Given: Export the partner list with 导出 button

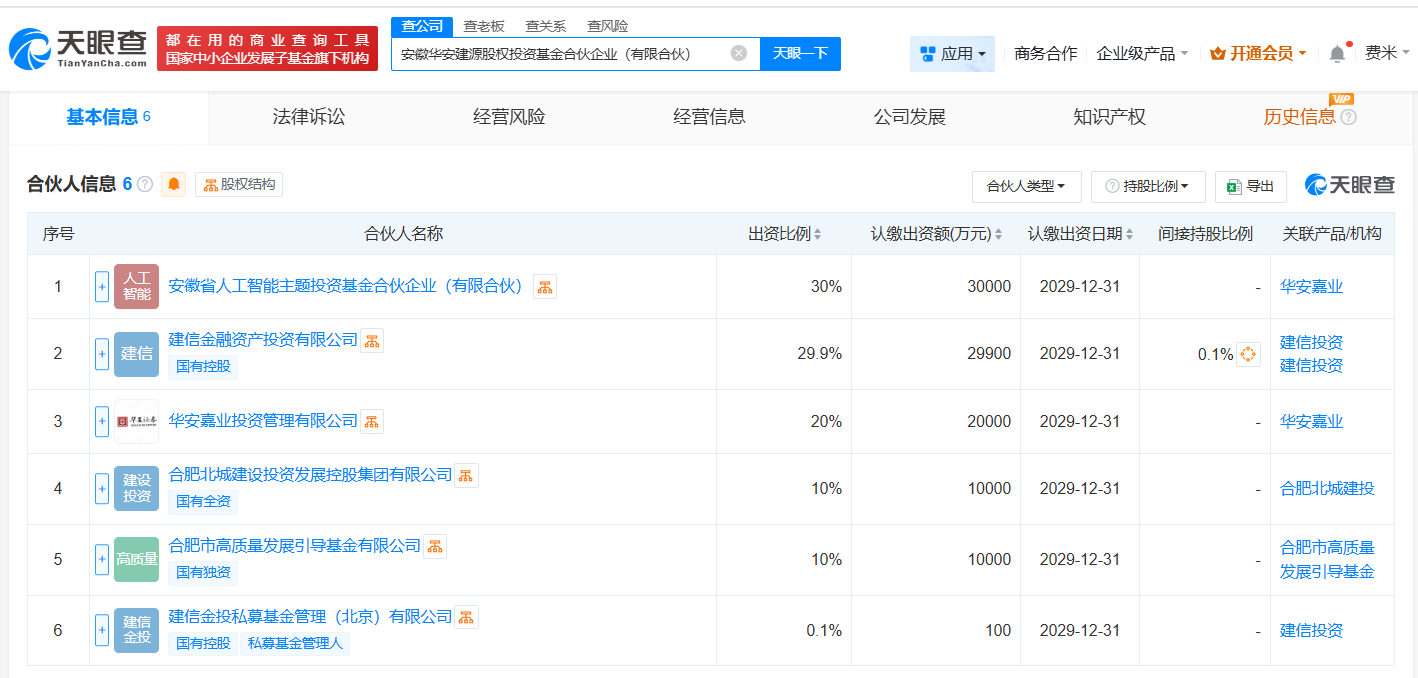Looking at the screenshot, I should (x=1250, y=186).
